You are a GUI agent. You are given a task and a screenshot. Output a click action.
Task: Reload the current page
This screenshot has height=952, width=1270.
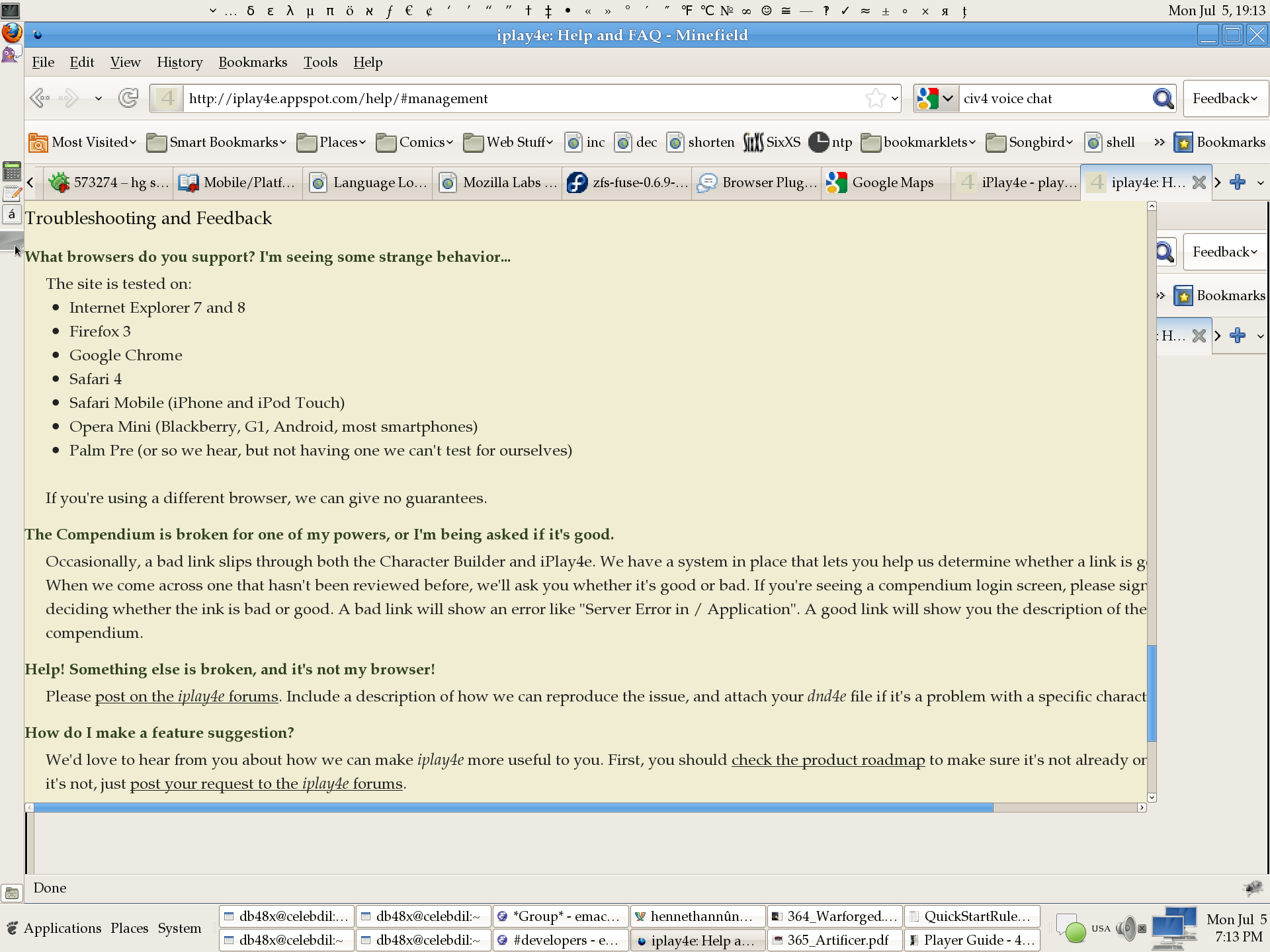pos(128,99)
